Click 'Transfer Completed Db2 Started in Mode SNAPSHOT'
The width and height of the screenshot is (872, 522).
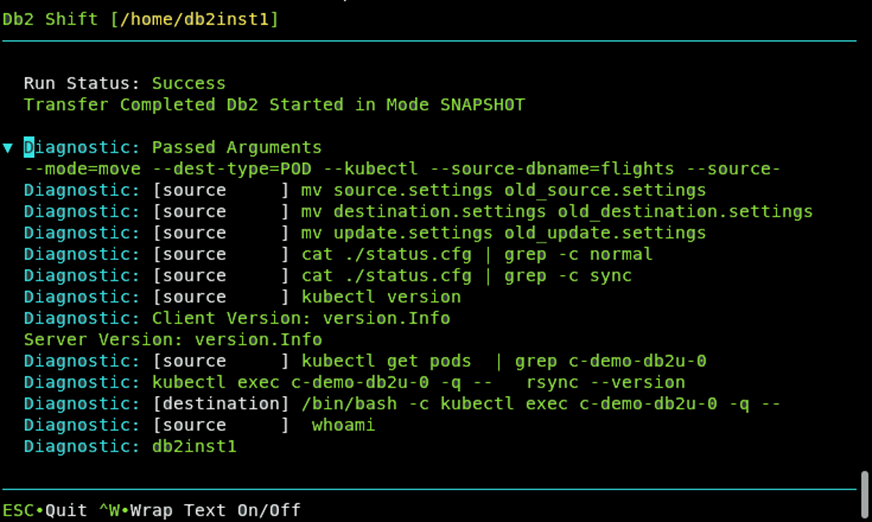point(274,105)
